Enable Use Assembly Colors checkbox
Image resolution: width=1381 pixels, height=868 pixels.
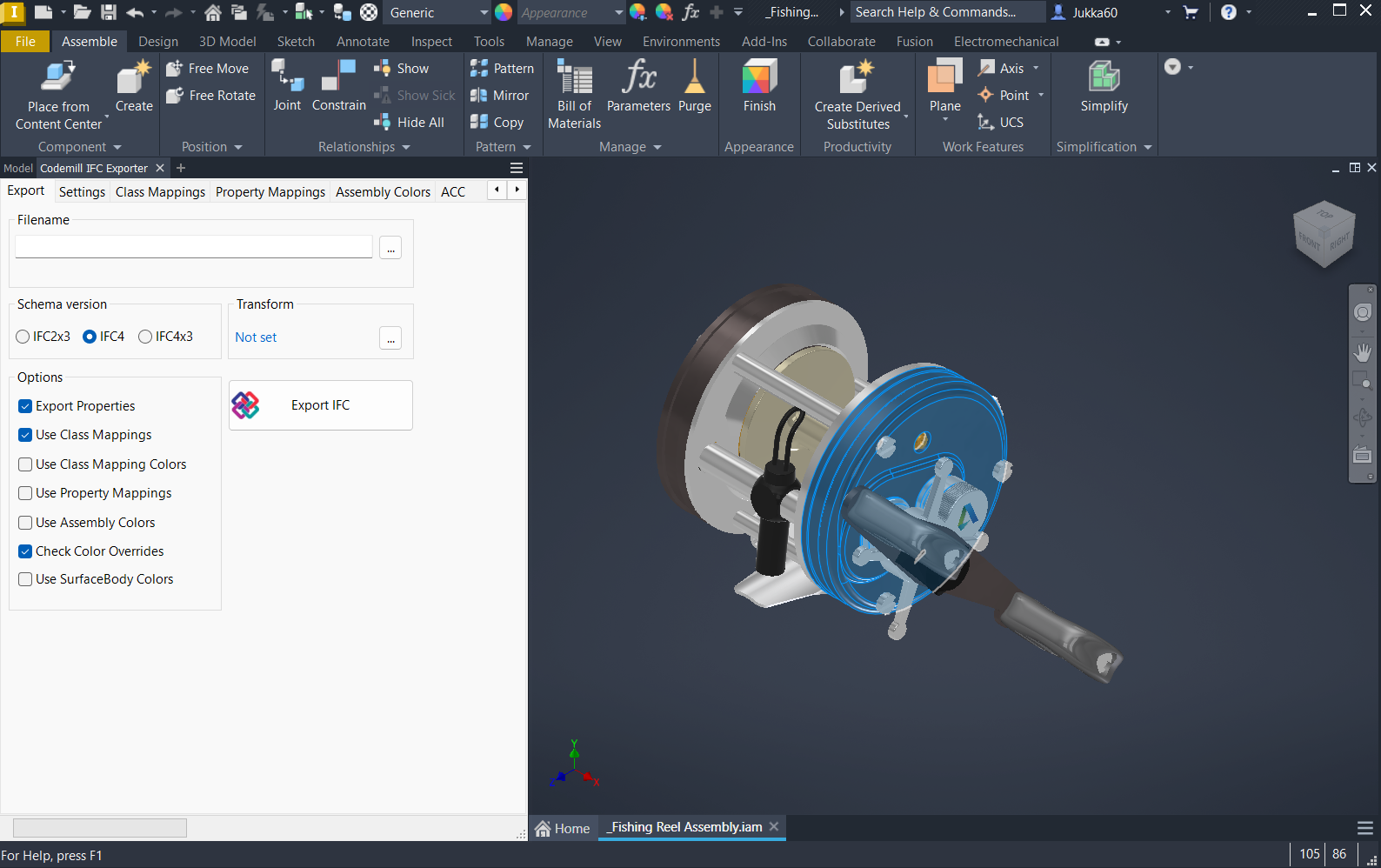(x=25, y=523)
